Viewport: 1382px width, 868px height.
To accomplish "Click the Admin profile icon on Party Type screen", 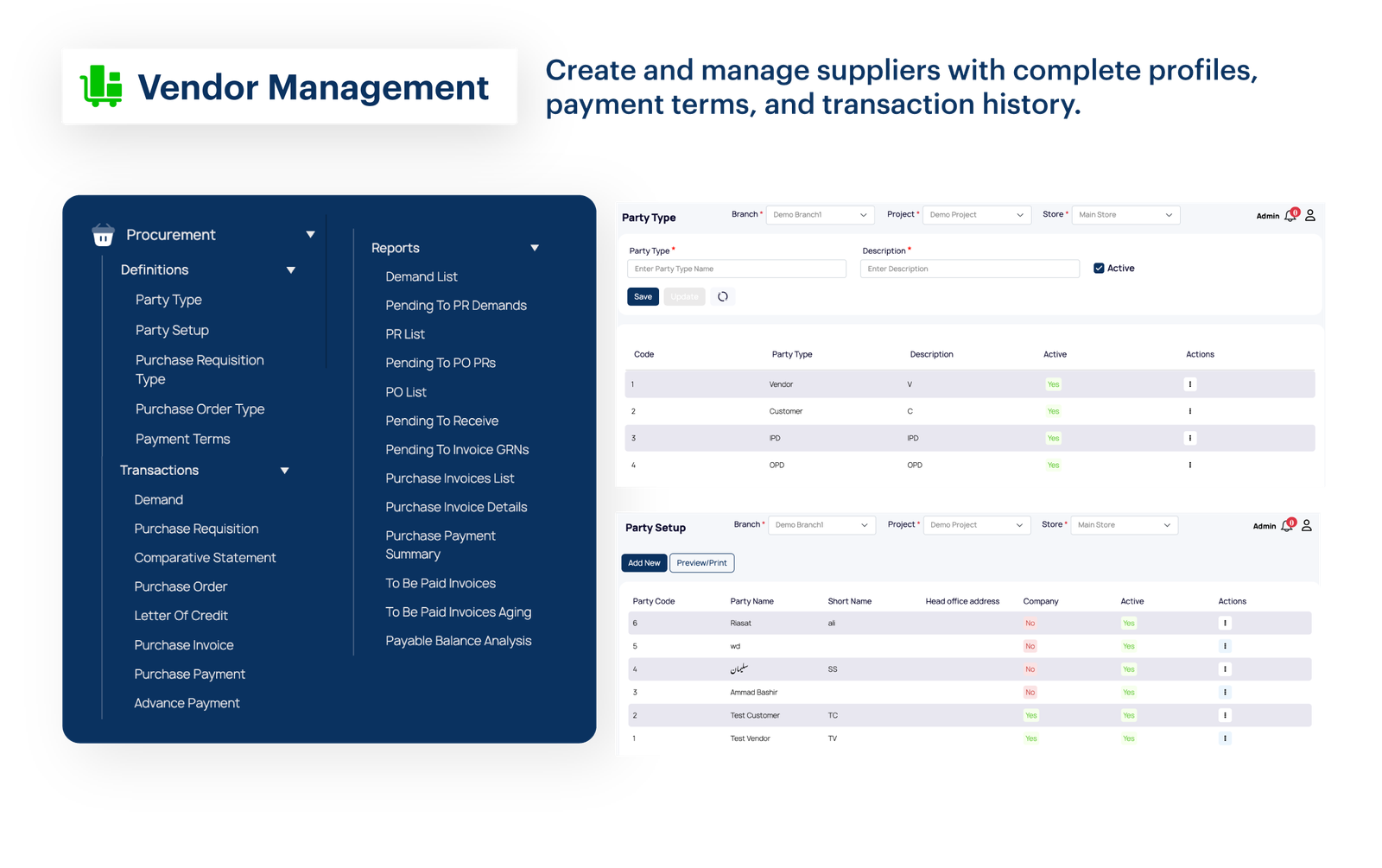I will click(1310, 215).
